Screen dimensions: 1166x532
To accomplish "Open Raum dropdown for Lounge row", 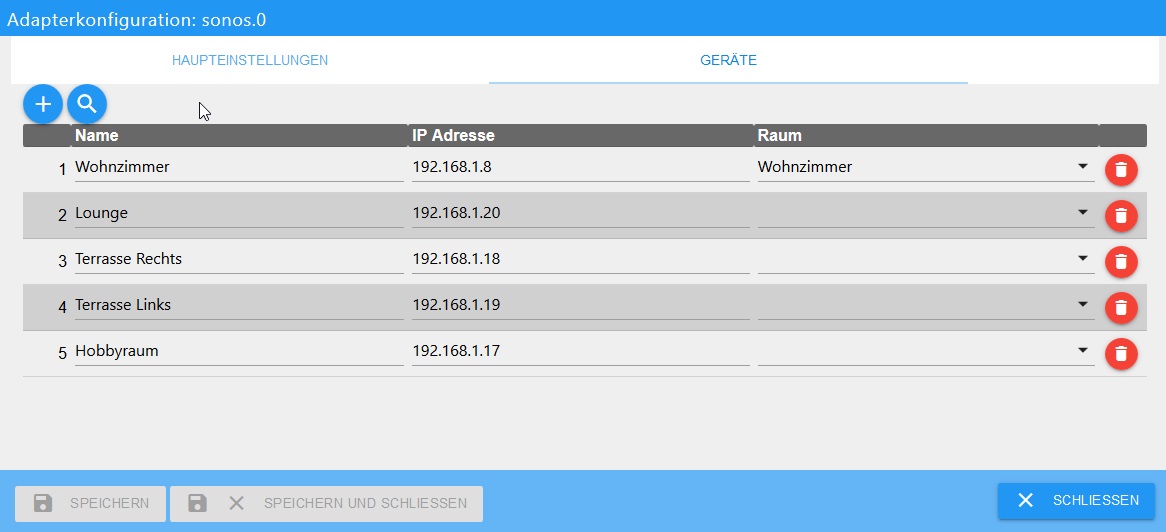I will [926, 214].
